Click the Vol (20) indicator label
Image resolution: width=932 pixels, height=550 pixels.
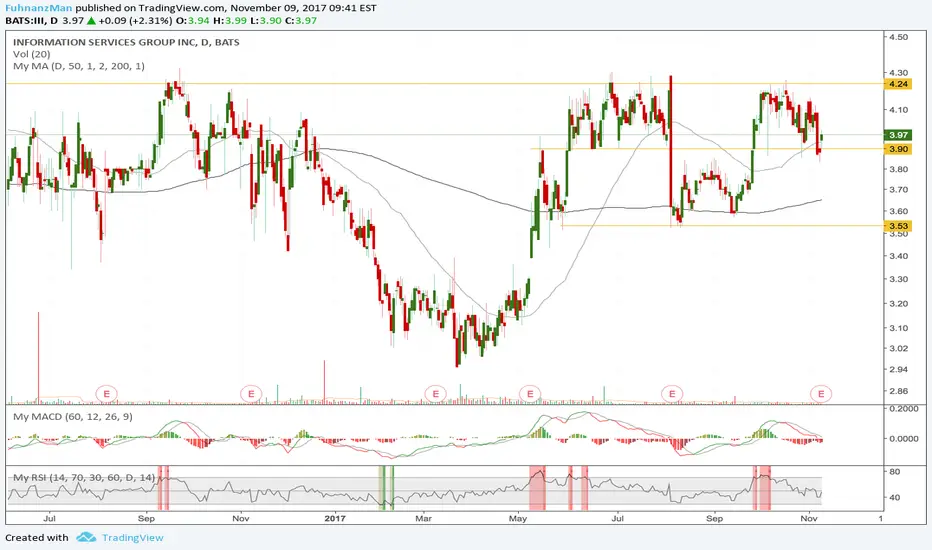pos(32,54)
